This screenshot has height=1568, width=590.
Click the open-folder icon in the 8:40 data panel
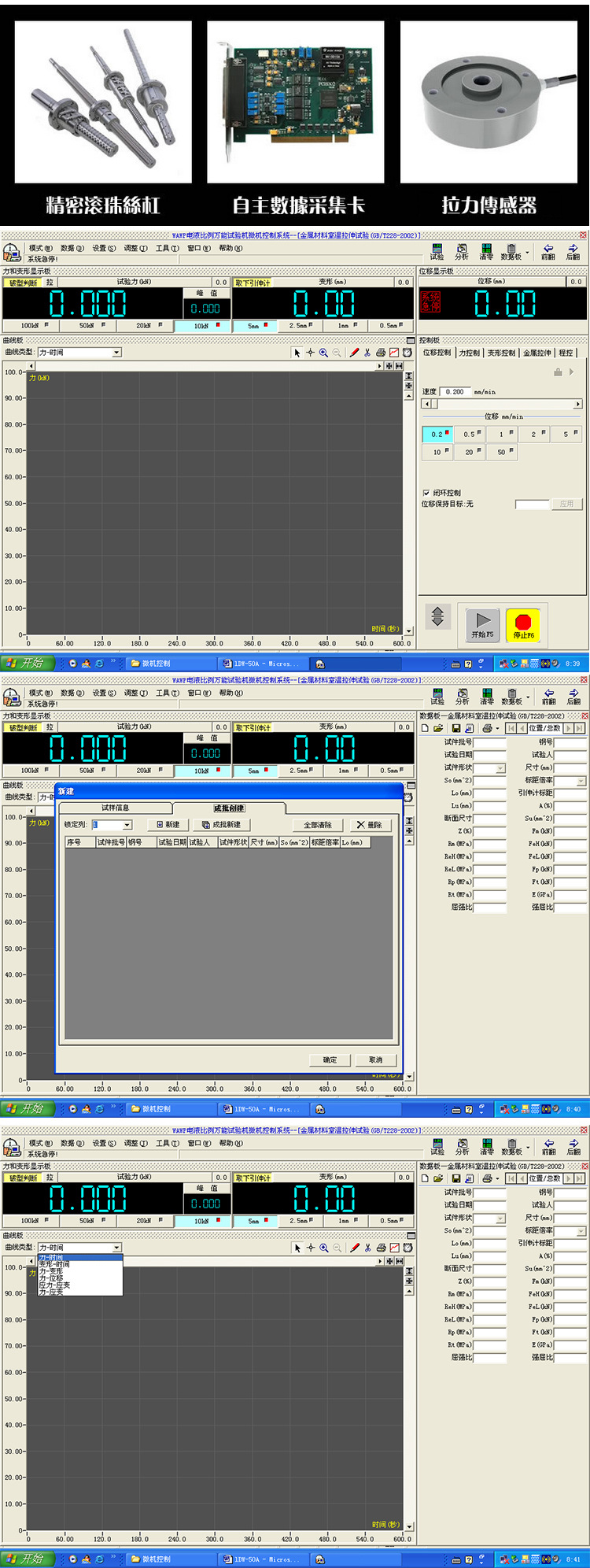[438, 728]
